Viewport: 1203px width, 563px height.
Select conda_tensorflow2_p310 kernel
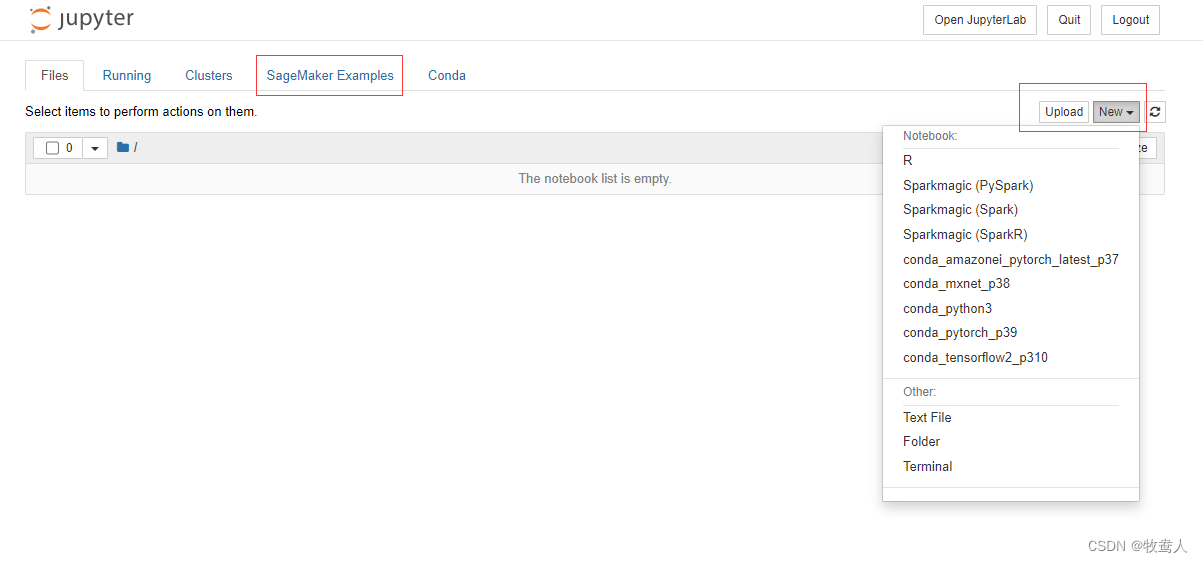pos(1011,357)
